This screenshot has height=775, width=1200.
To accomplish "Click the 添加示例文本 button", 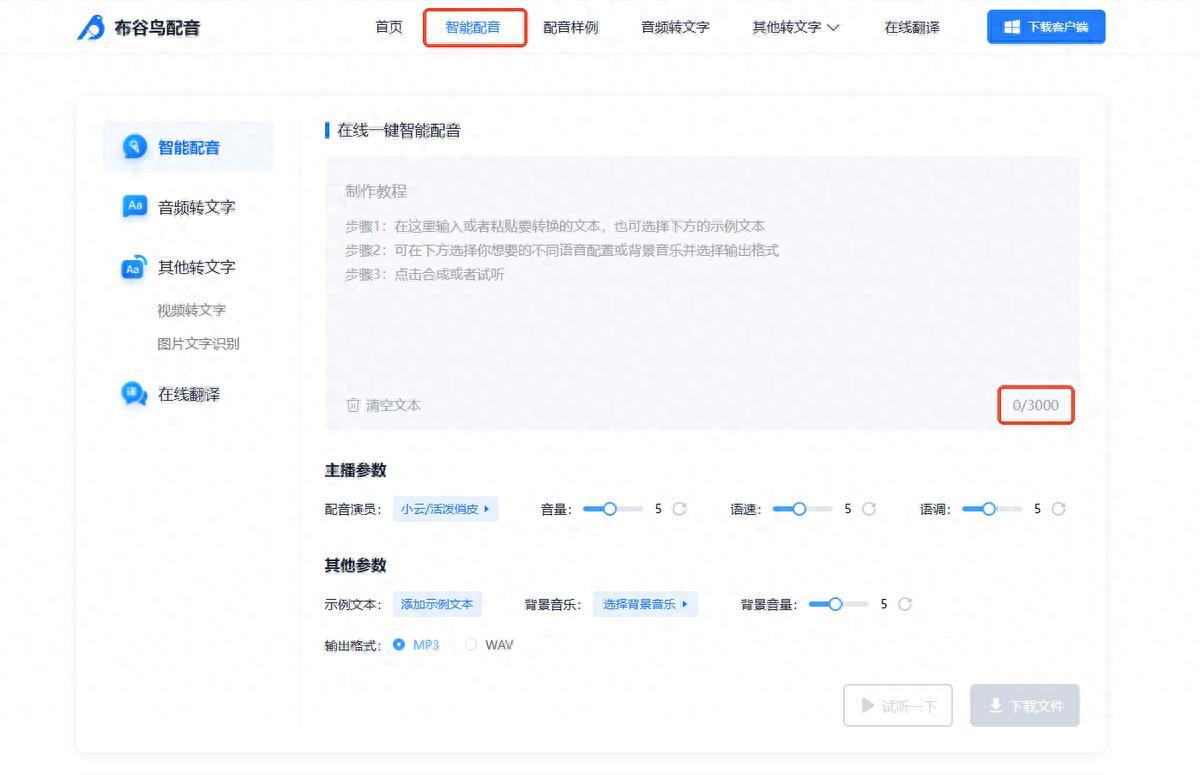I will [x=437, y=604].
